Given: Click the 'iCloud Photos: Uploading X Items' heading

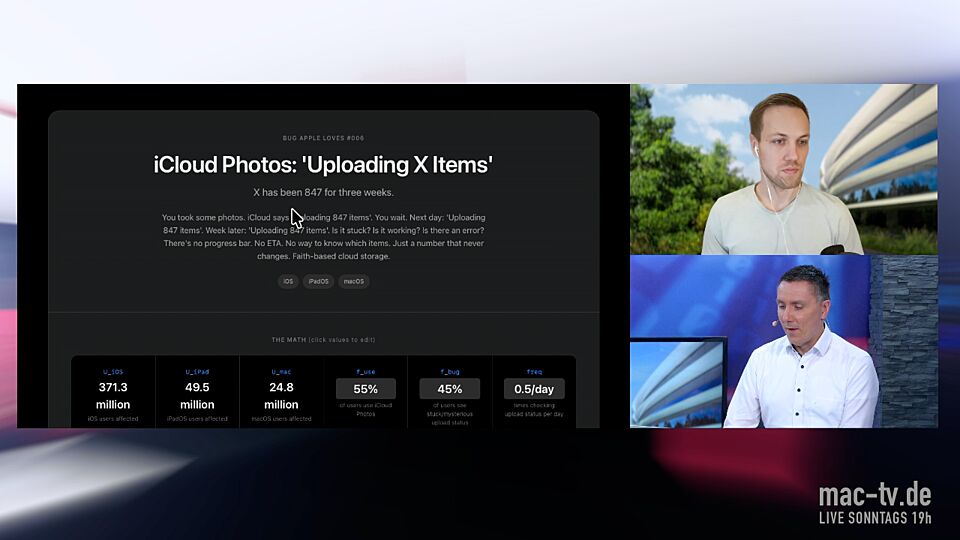Looking at the screenshot, I should point(323,165).
